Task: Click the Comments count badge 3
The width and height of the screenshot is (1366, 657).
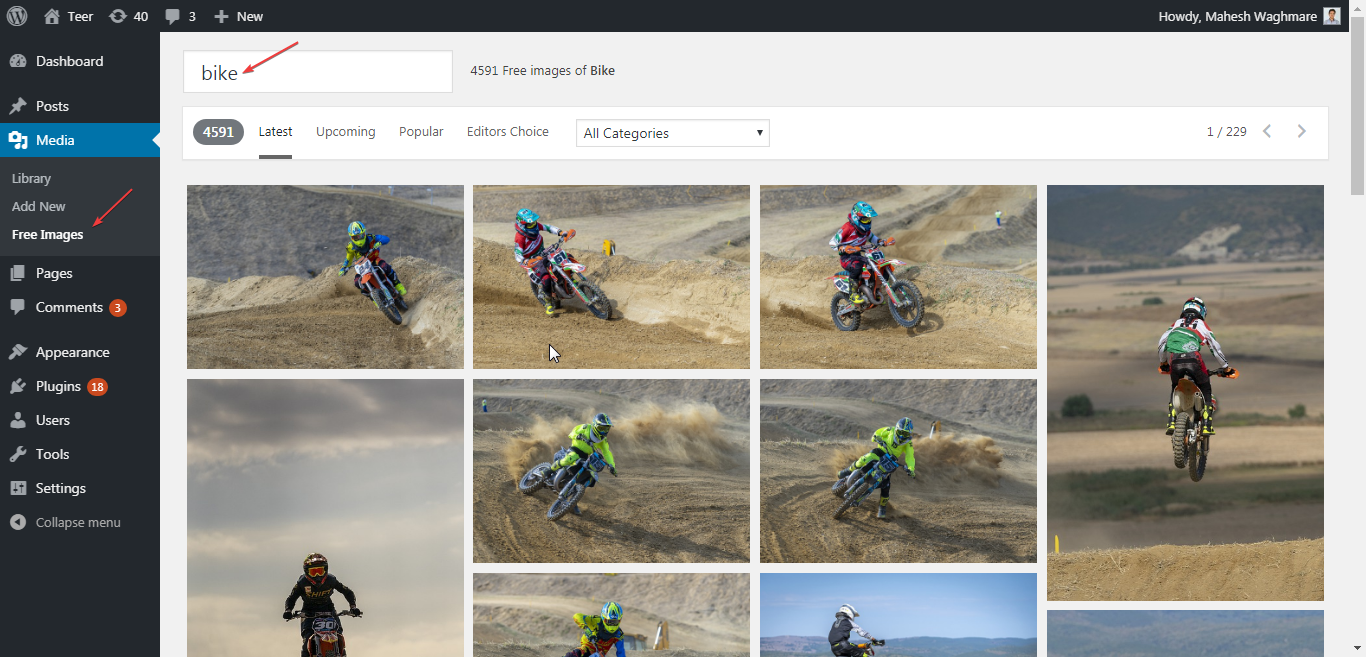Action: click(x=118, y=308)
